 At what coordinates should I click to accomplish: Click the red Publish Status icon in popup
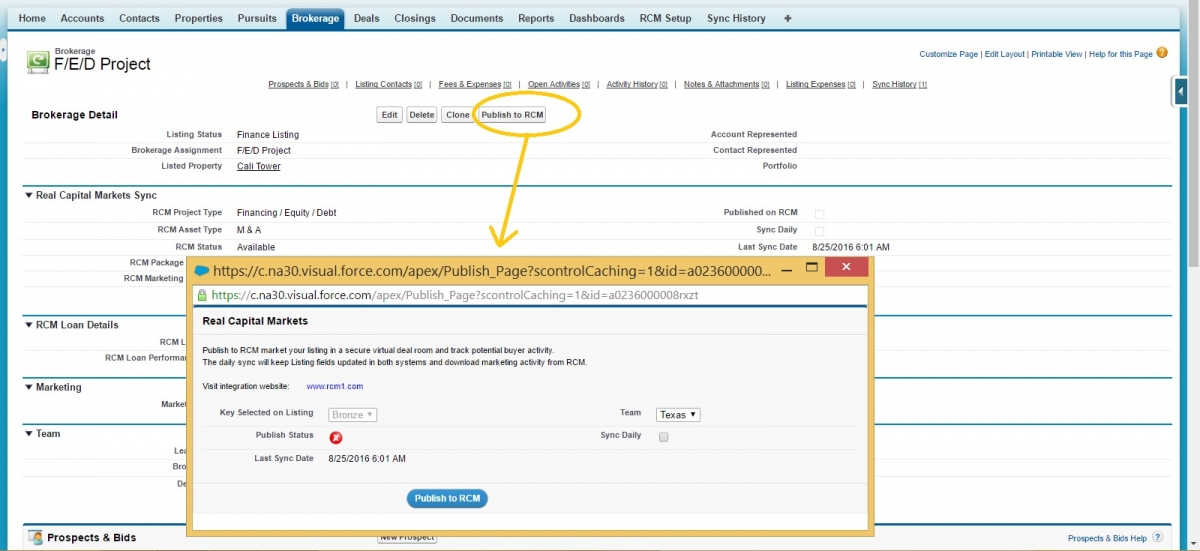point(336,437)
